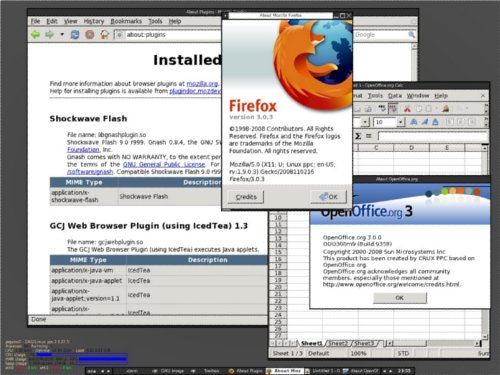The width and height of the screenshot is (500, 375).
Task: Open the font size dropdown showing 10
Action: [400, 122]
